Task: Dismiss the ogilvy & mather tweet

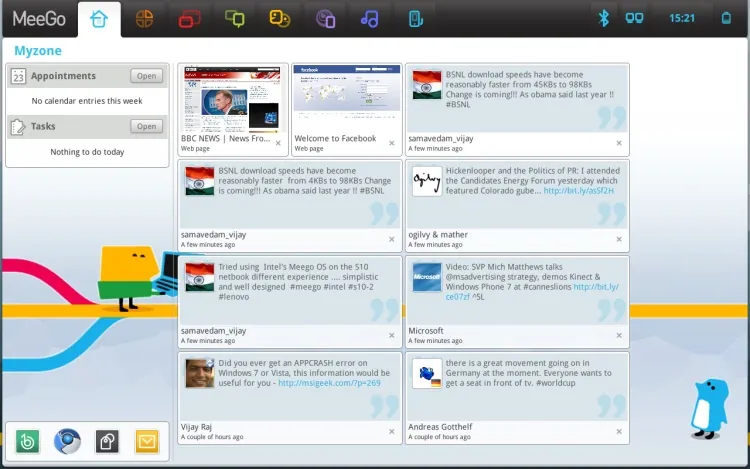Action: click(x=619, y=239)
